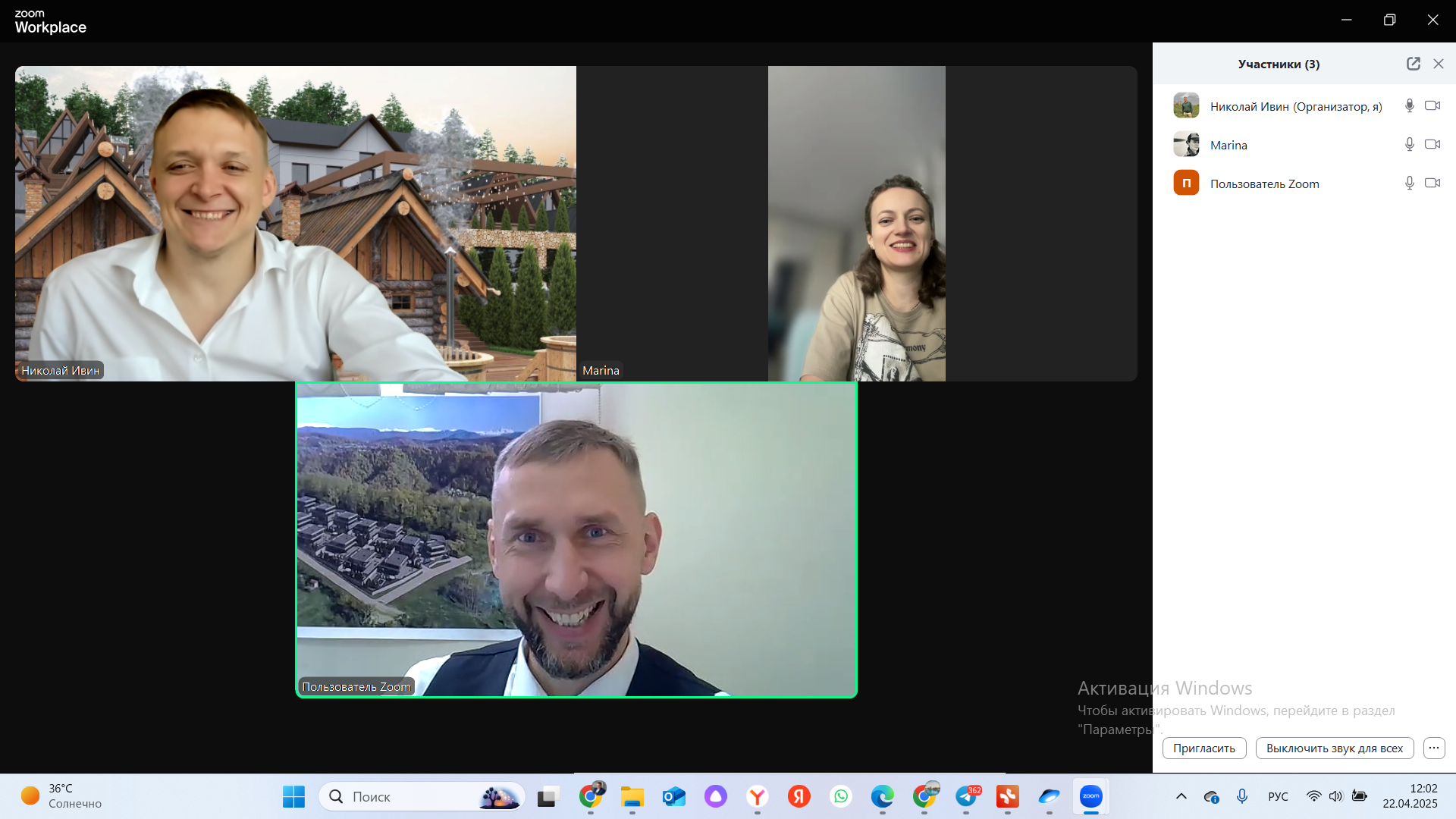
Task: Click battery tray icon
Action: click(1360, 796)
